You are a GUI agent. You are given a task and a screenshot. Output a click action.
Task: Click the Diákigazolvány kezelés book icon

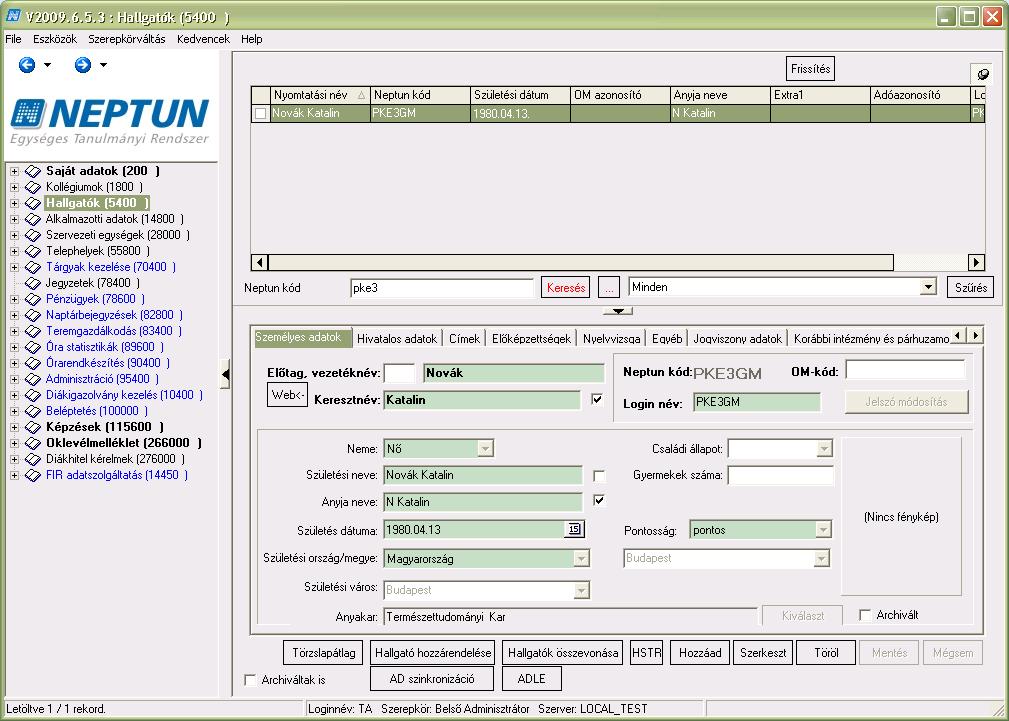coord(33,395)
